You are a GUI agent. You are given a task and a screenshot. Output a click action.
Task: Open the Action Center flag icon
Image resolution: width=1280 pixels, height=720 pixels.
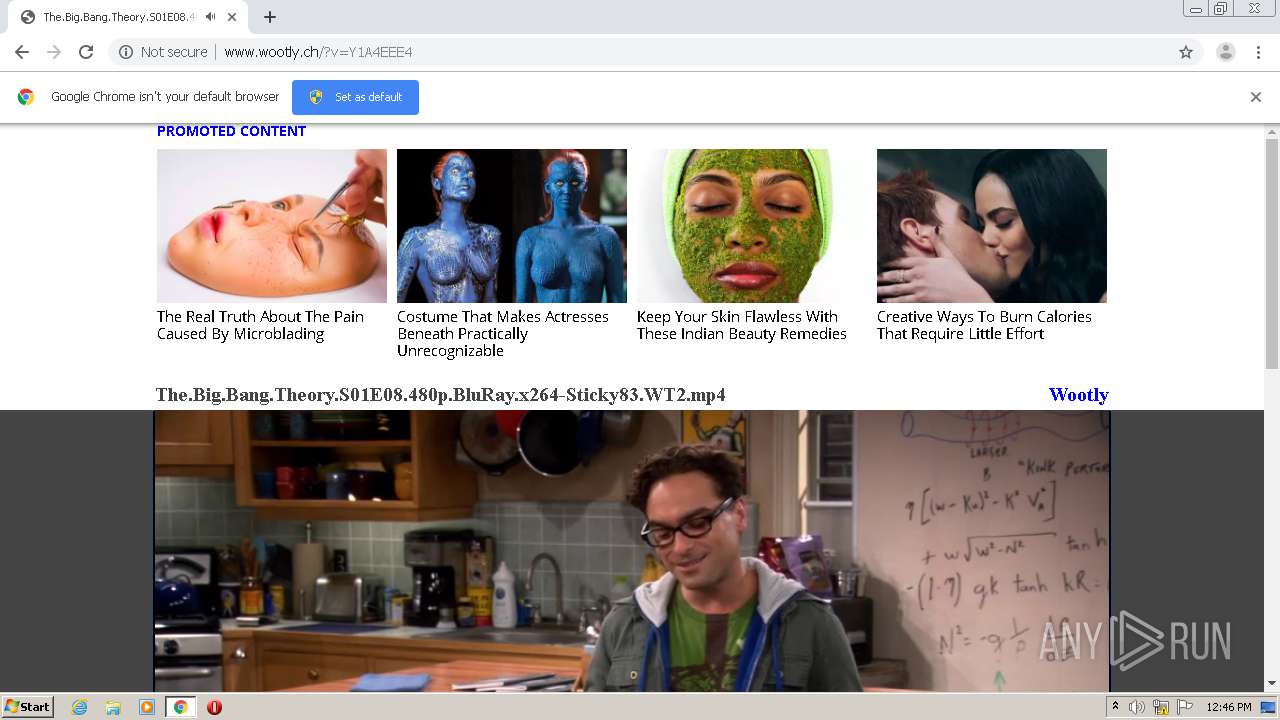point(1185,707)
